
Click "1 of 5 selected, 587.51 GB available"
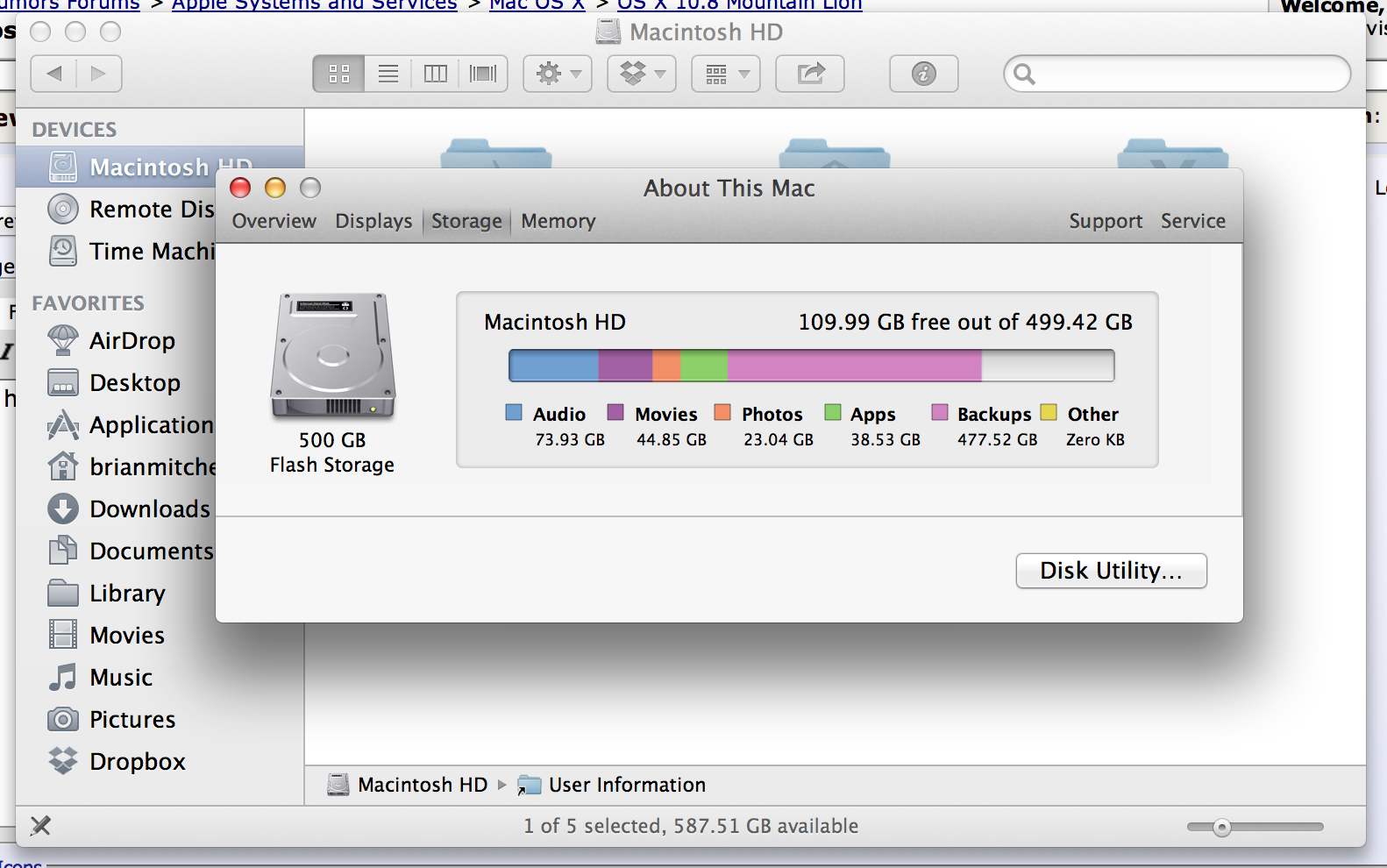coord(691,826)
